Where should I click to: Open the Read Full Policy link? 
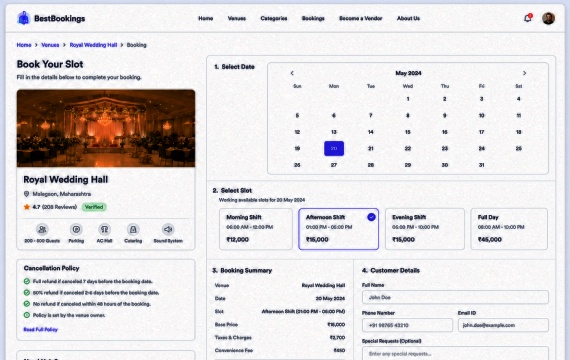(x=41, y=329)
